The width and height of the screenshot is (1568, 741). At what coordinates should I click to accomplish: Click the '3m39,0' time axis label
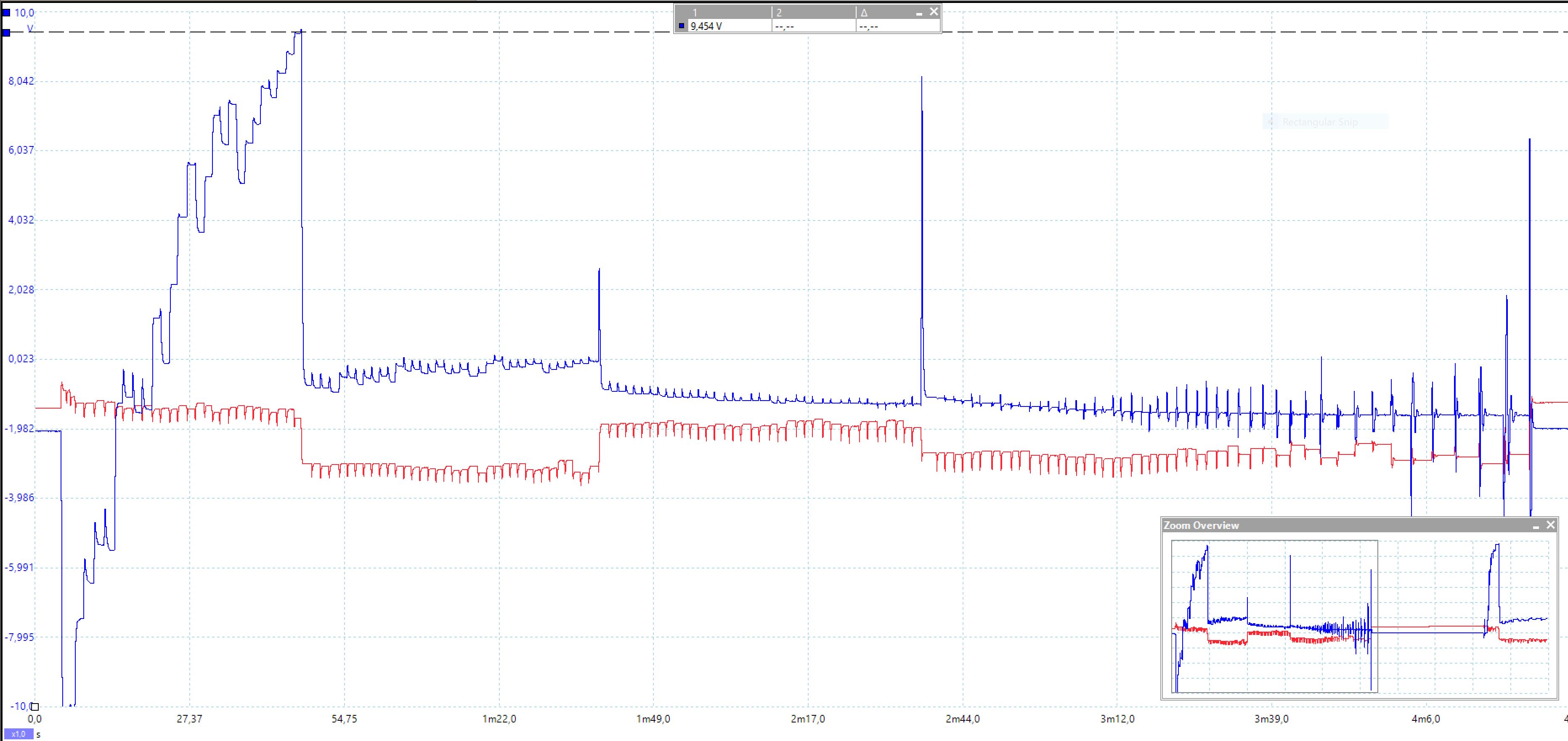coord(1271,719)
